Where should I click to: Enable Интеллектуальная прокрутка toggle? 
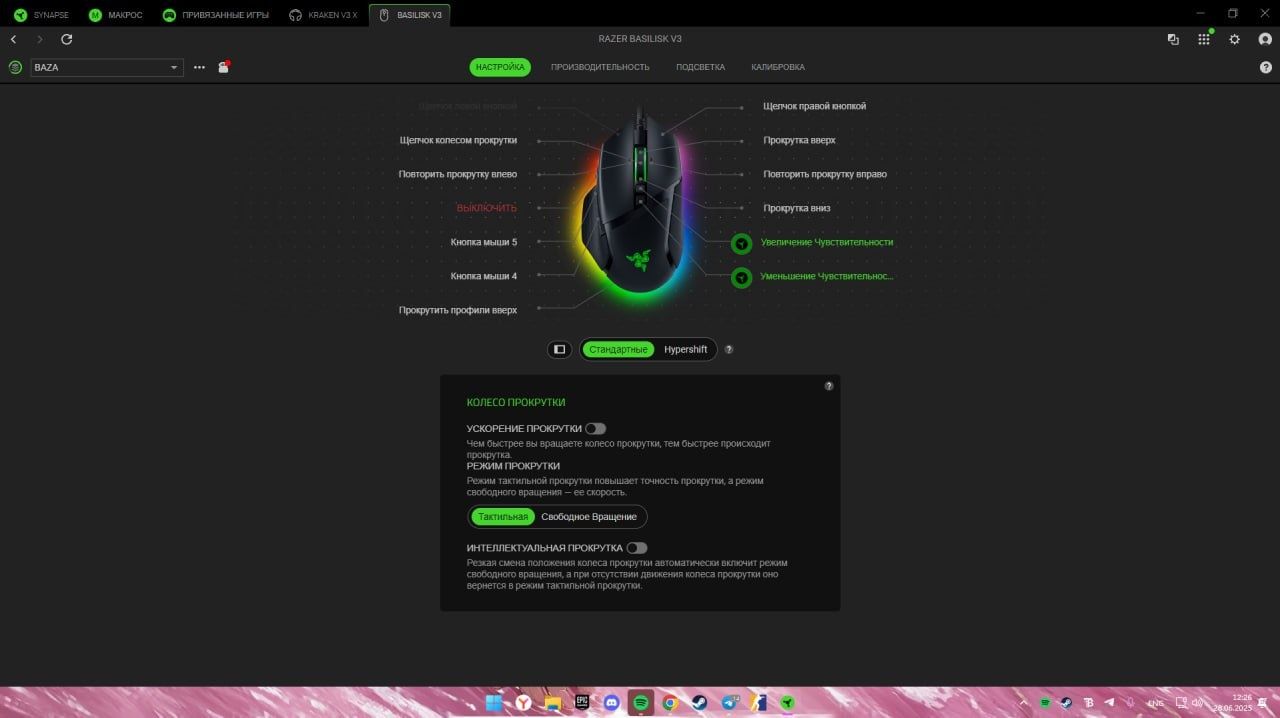pos(637,548)
